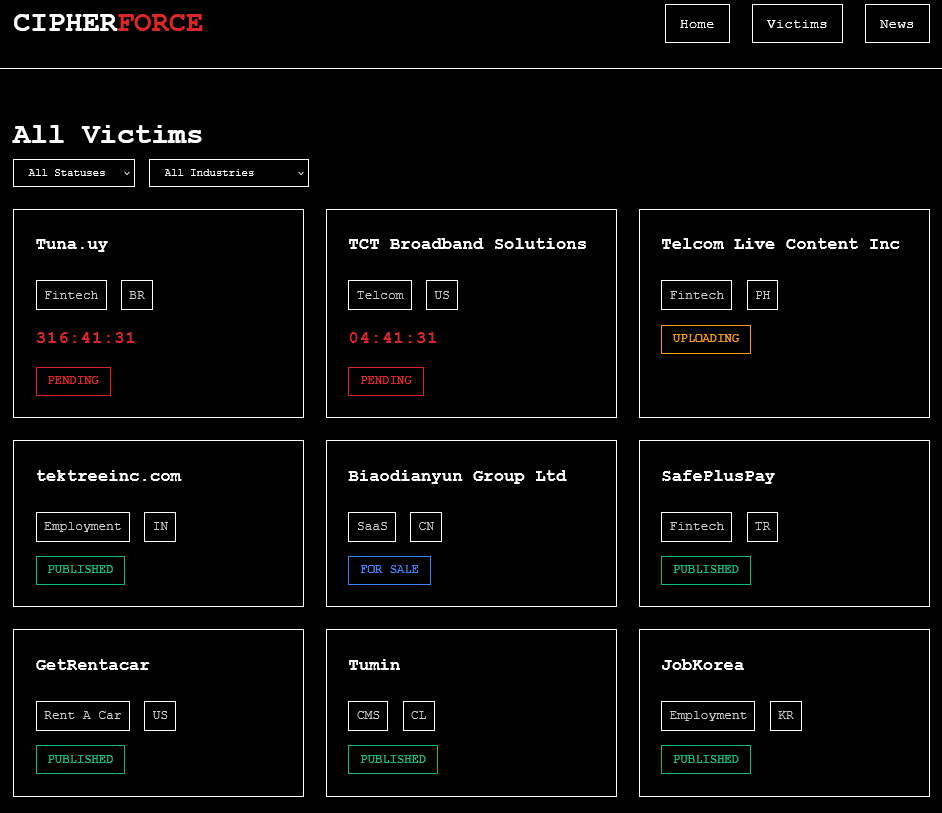Image resolution: width=942 pixels, height=813 pixels.
Task: Select the Employment tag on tektreeinc.com
Action: point(83,526)
